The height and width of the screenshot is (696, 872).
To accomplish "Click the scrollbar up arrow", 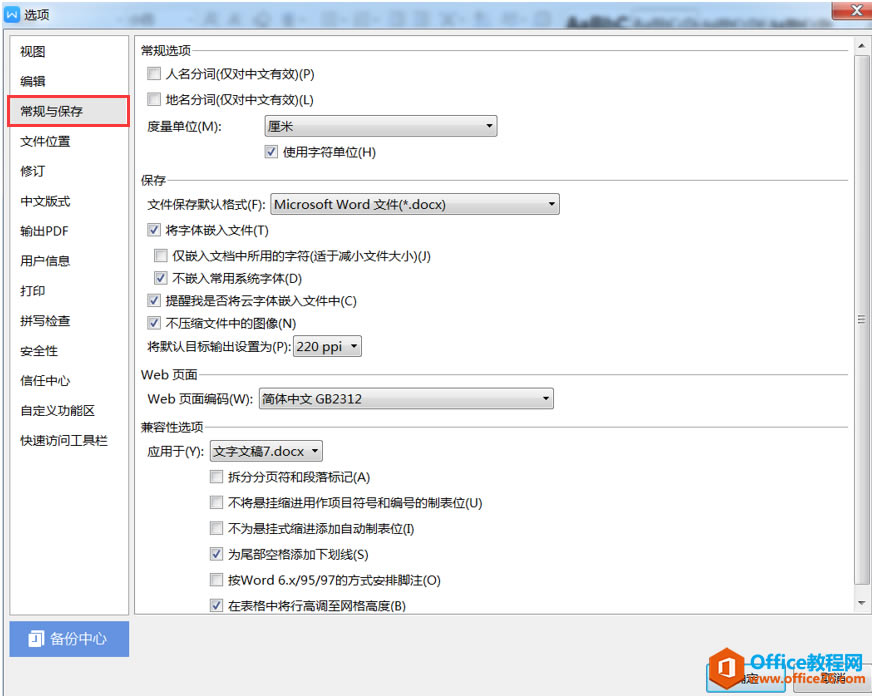I will [x=861, y=46].
